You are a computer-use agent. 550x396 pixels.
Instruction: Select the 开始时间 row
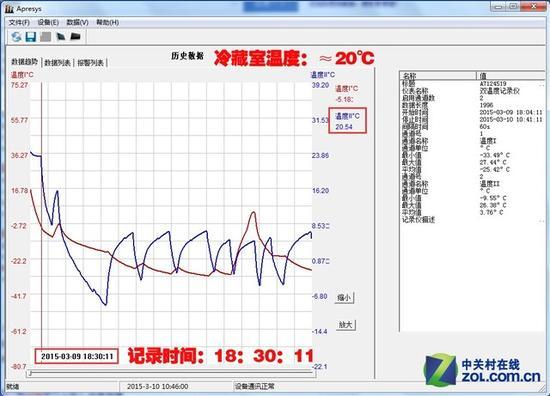(472, 112)
